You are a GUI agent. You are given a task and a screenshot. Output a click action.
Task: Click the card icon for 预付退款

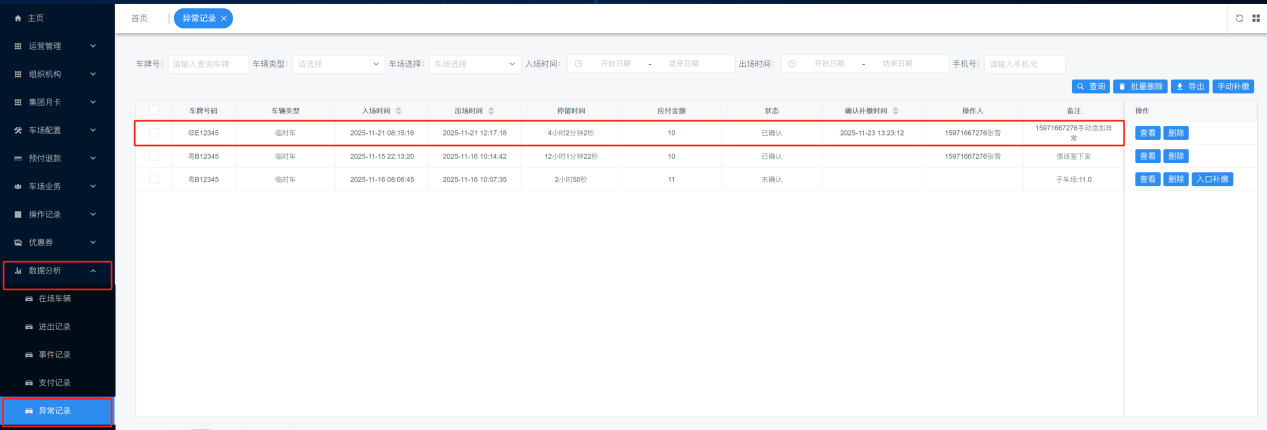[17, 158]
